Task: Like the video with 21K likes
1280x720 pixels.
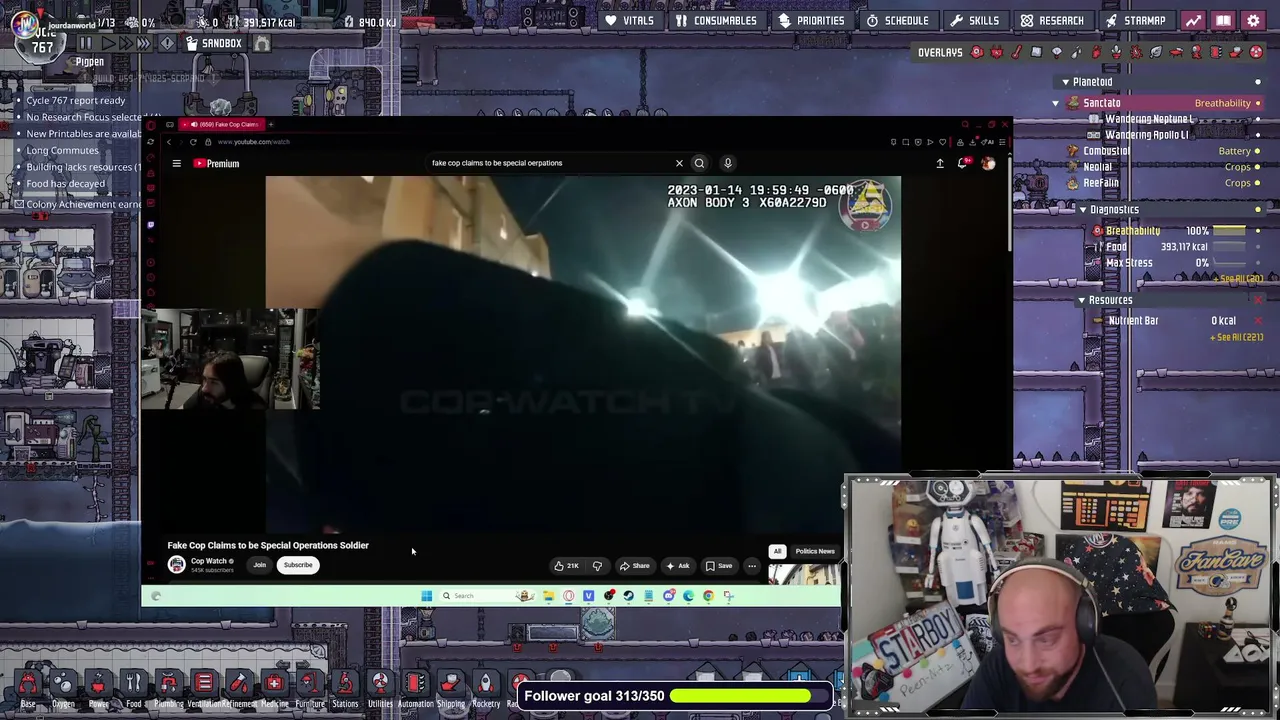Action: [567, 566]
